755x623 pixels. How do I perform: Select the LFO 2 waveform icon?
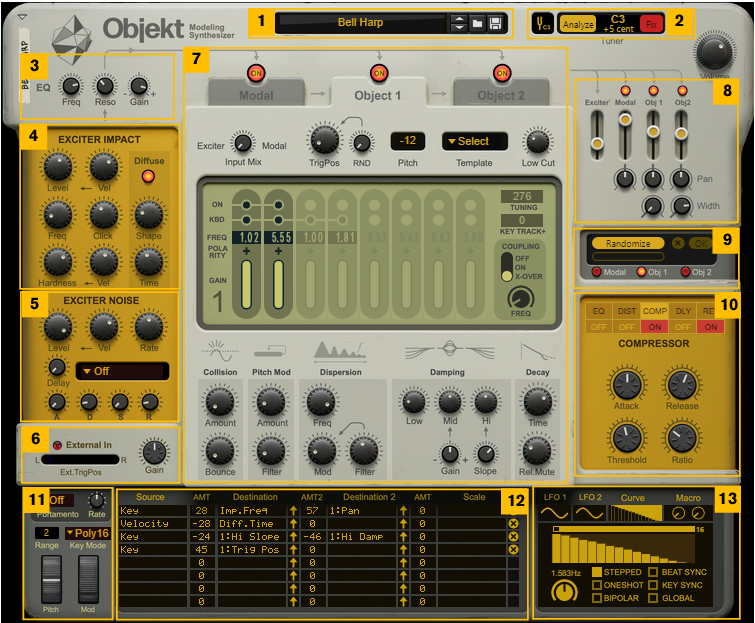tap(590, 513)
